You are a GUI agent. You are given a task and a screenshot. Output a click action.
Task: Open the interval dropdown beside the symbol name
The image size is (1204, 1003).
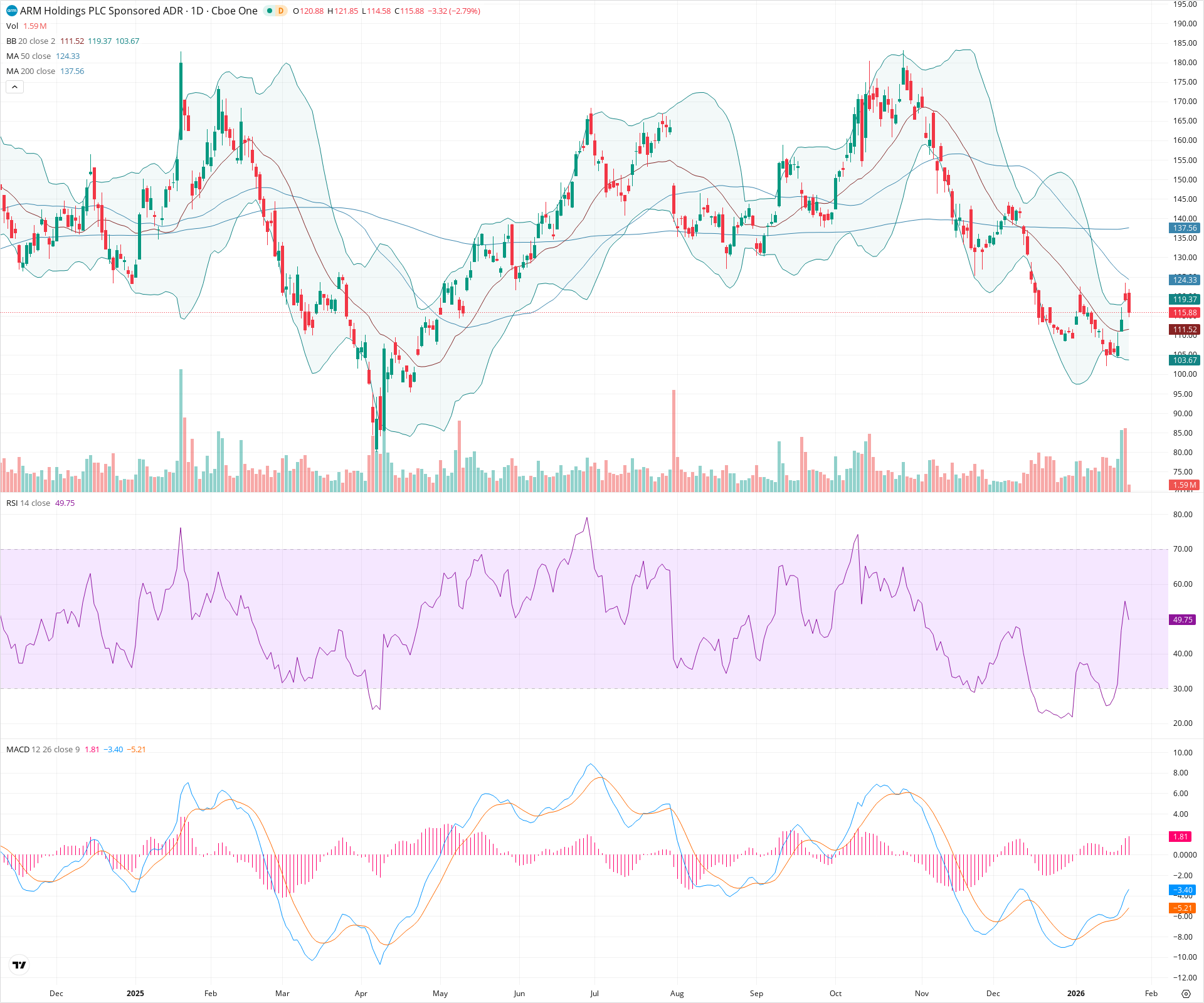point(199,11)
